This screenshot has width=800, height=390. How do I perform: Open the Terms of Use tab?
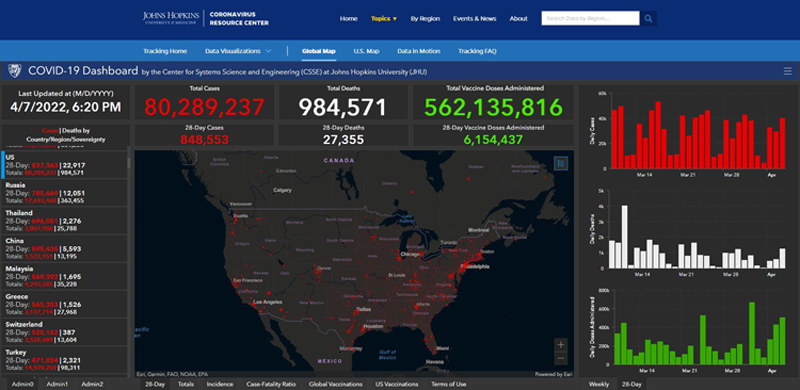(x=448, y=384)
